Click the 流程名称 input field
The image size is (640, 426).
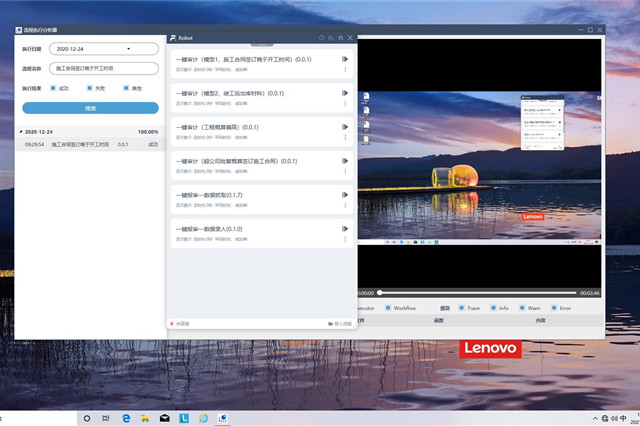pyautogui.click(x=103, y=68)
